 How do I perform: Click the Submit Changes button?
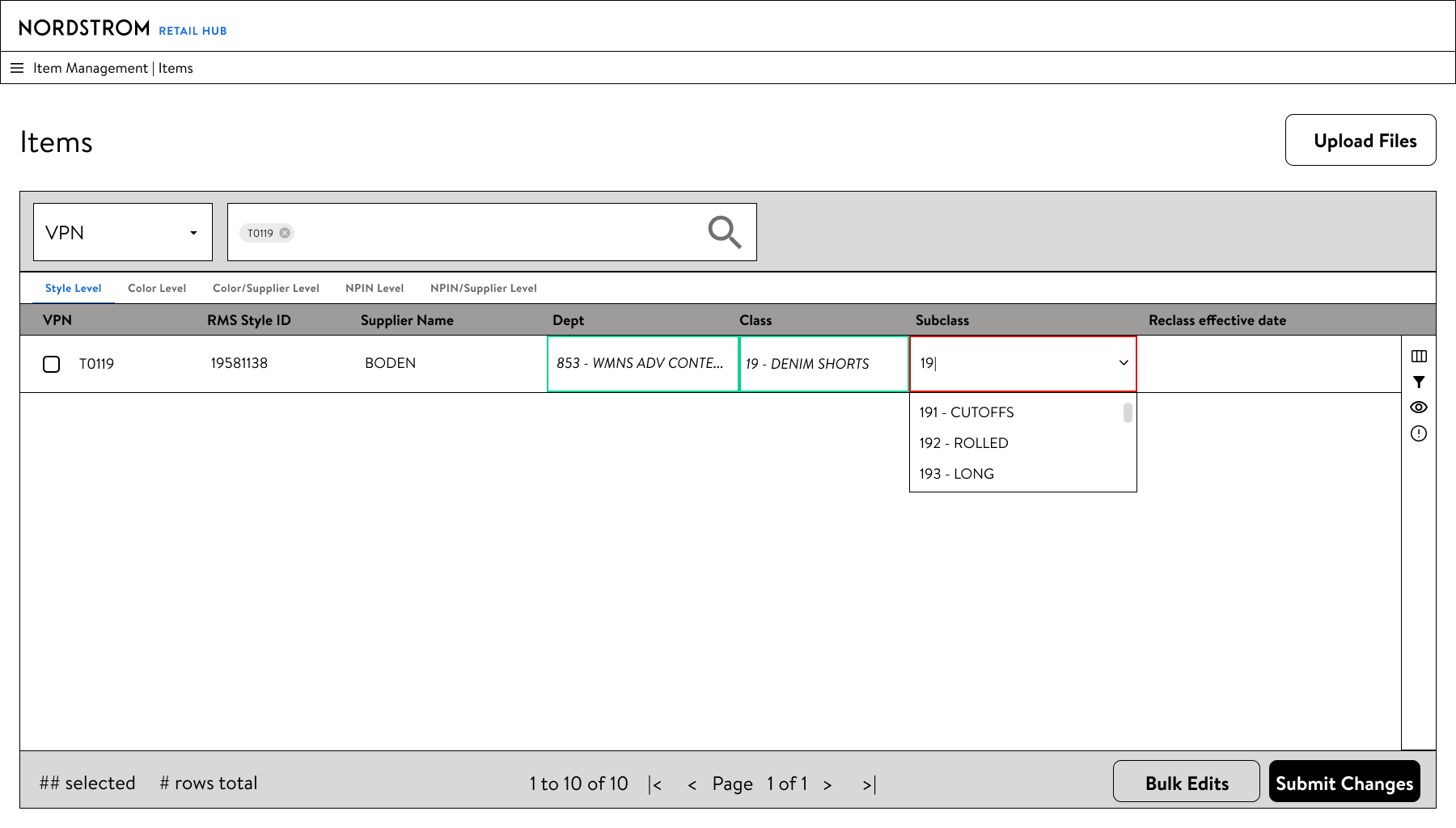point(1344,781)
